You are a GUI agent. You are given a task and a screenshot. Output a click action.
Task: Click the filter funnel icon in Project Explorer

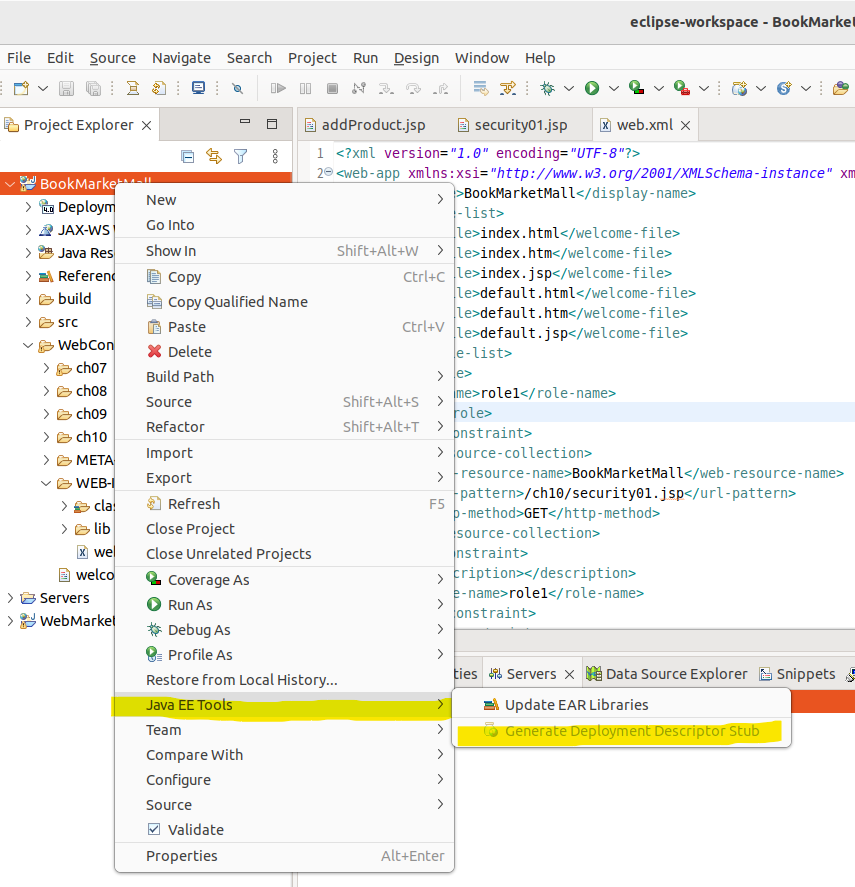point(240,156)
